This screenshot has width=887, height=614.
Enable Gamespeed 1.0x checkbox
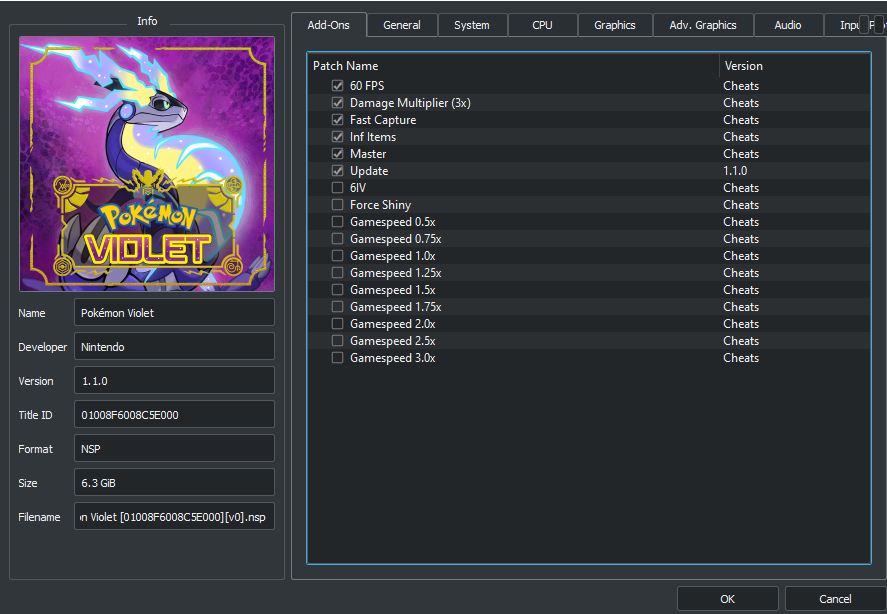337,255
